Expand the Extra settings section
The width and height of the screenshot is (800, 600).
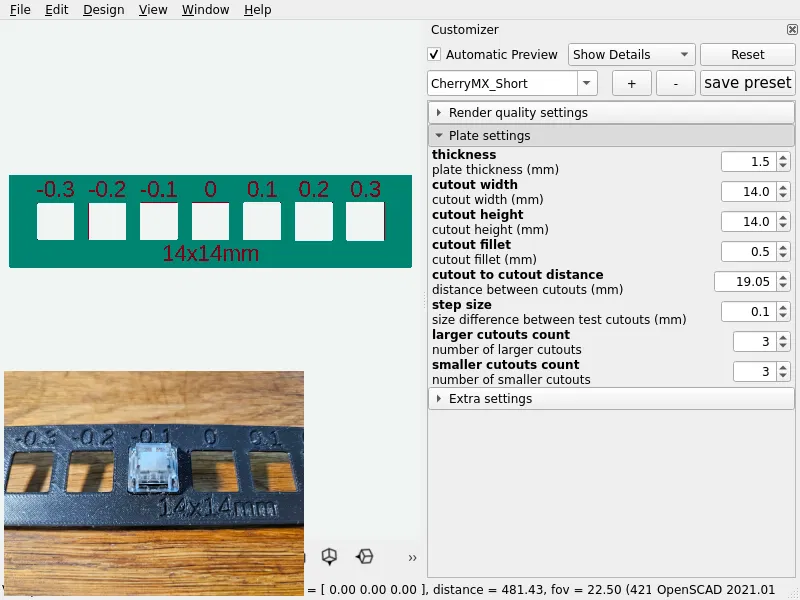pos(490,397)
